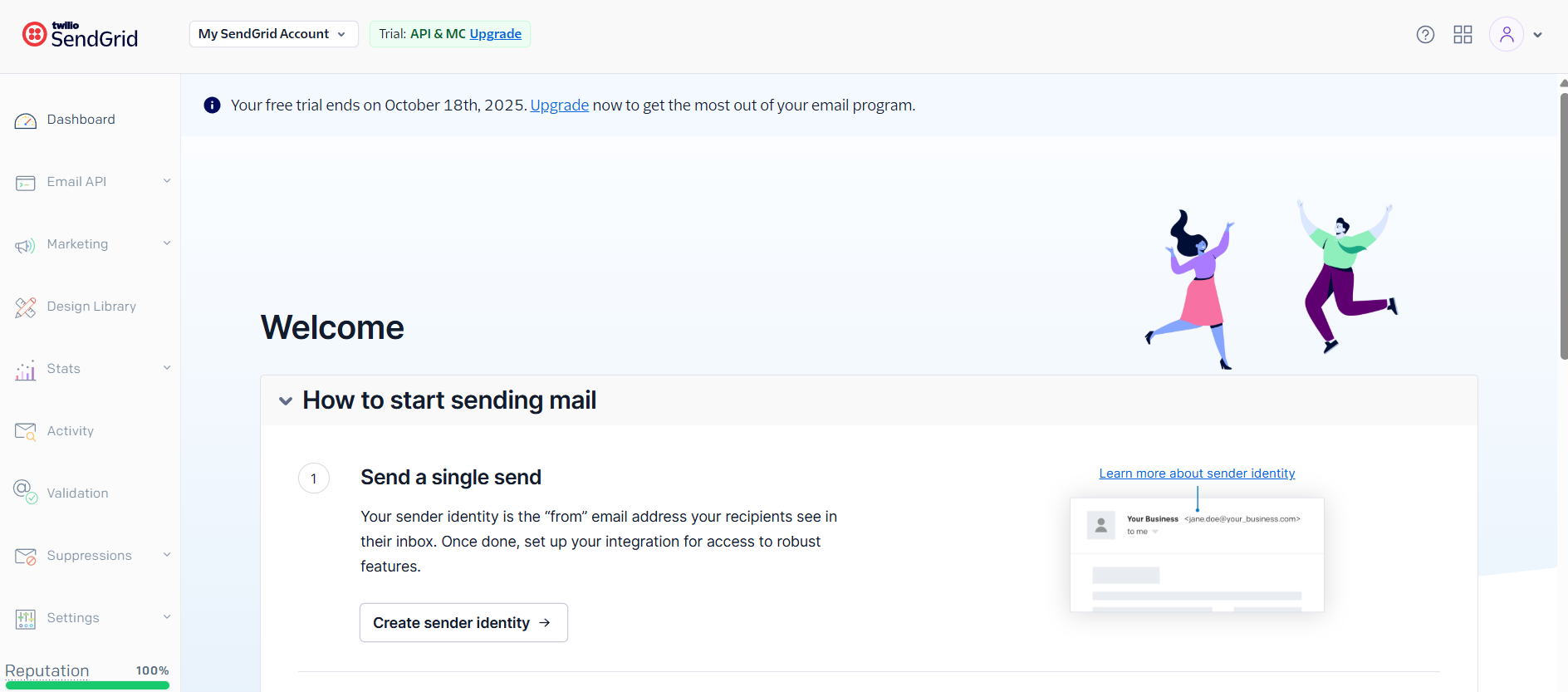Expand the Stats menu item
Viewport: 1568px width, 692px height.
pos(90,369)
